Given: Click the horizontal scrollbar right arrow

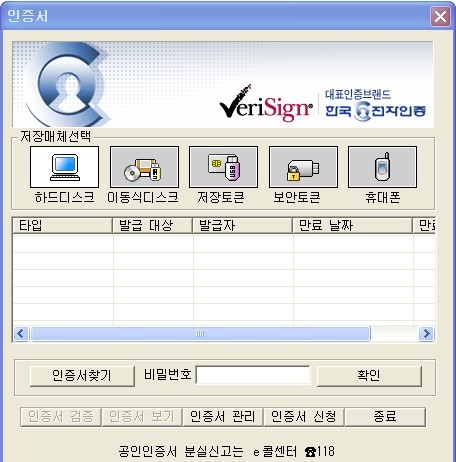Looking at the screenshot, I should pos(426,334).
